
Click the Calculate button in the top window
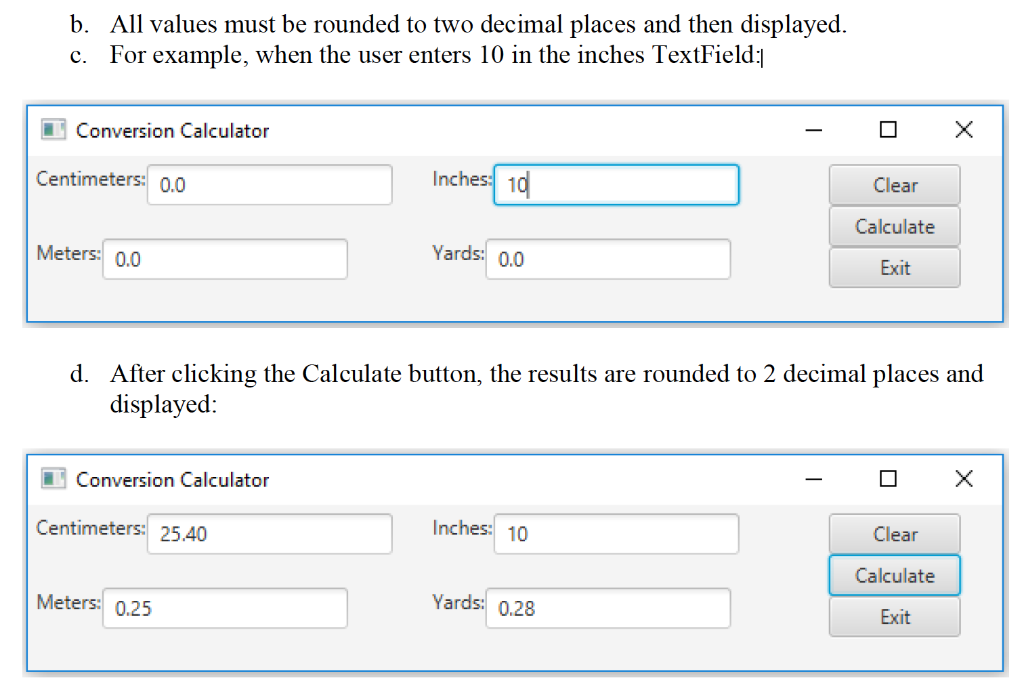coord(893,226)
